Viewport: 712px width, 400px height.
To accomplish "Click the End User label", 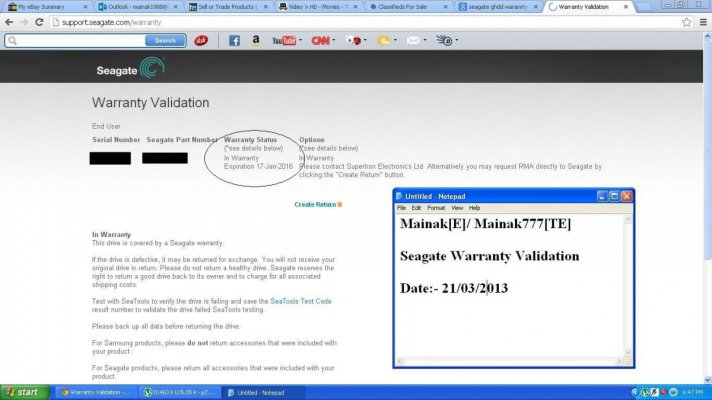I will [x=106, y=126].
